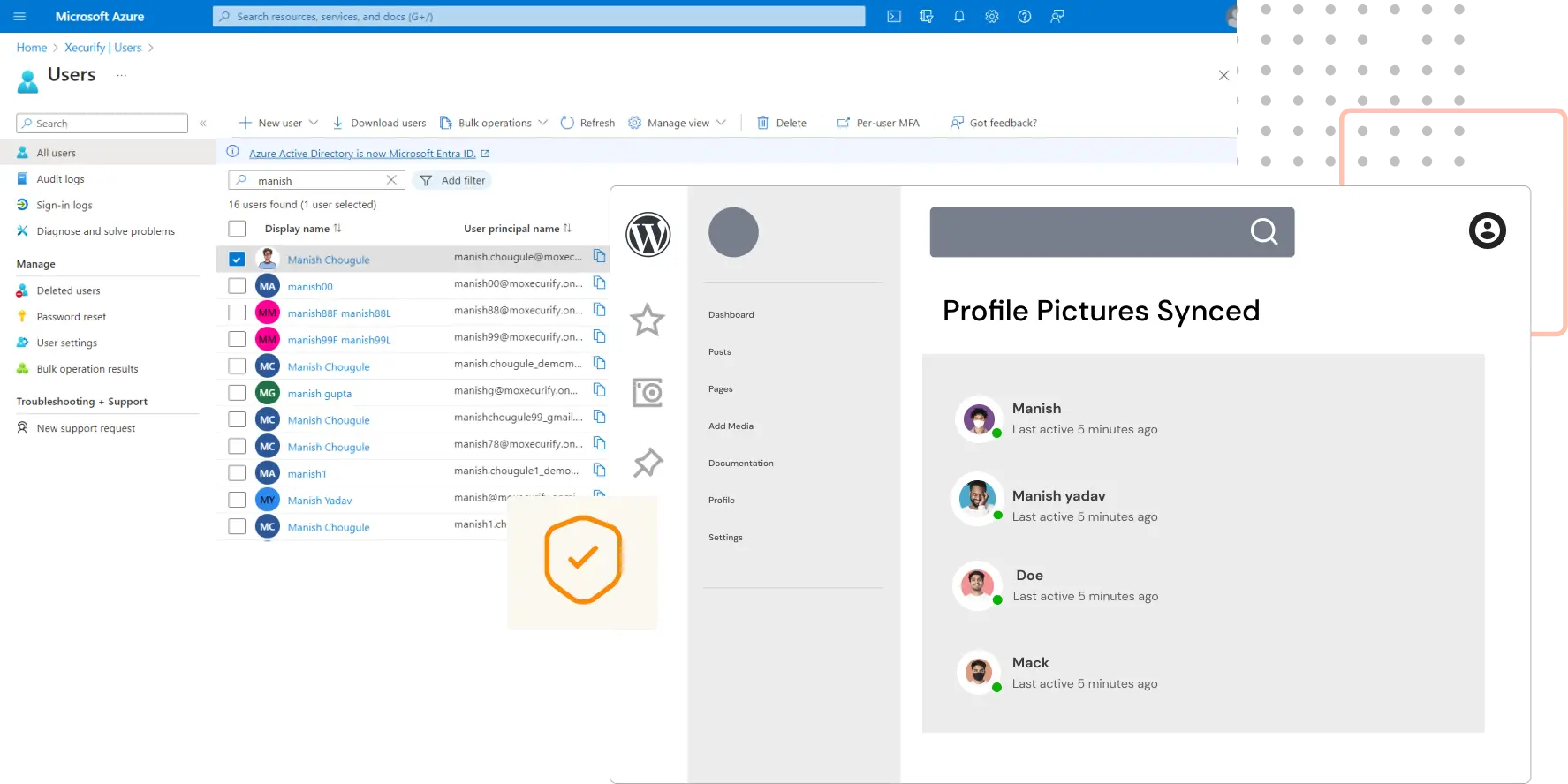Open the help question mark icon
The image size is (1568, 784).
coord(1025,16)
